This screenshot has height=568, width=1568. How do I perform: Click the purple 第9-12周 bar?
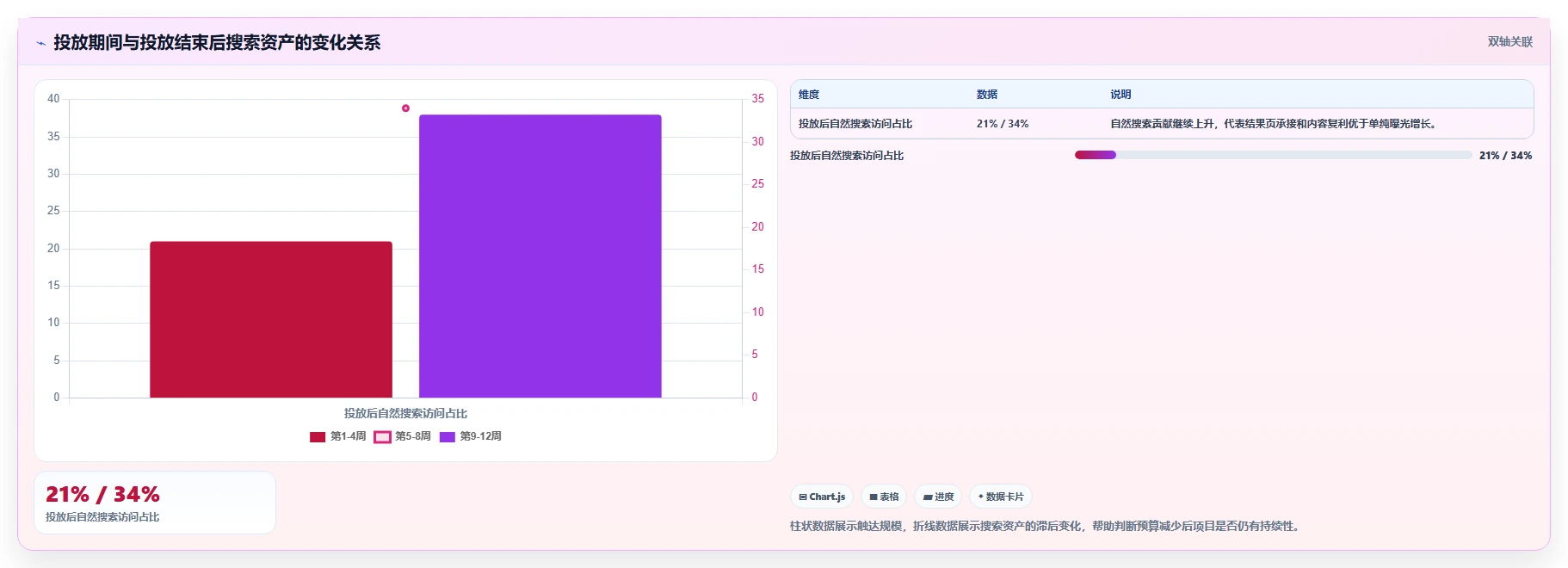pos(540,256)
